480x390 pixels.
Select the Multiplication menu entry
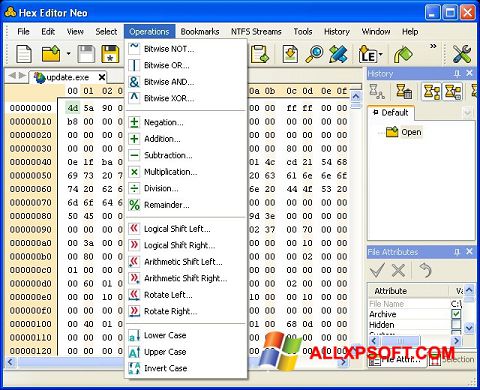pyautogui.click(x=186, y=172)
